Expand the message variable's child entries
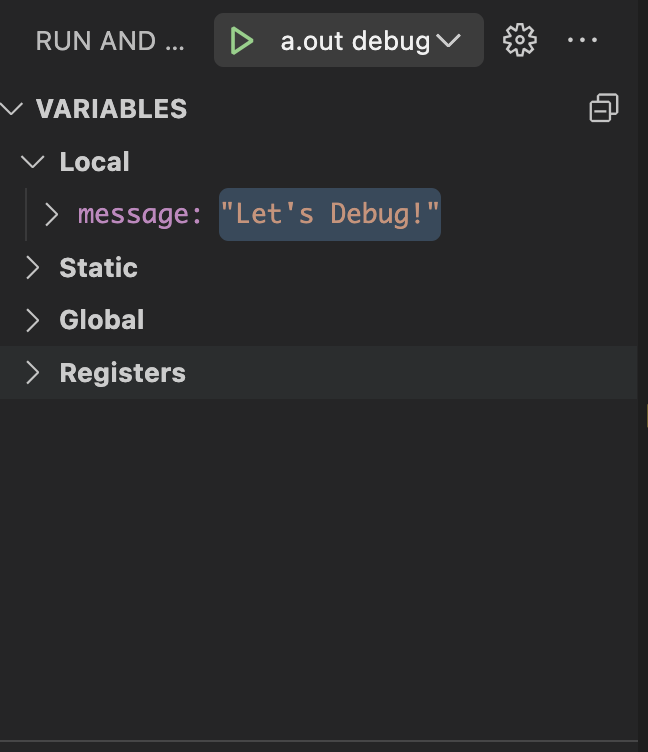Screen dimensions: 648x752 51,214
